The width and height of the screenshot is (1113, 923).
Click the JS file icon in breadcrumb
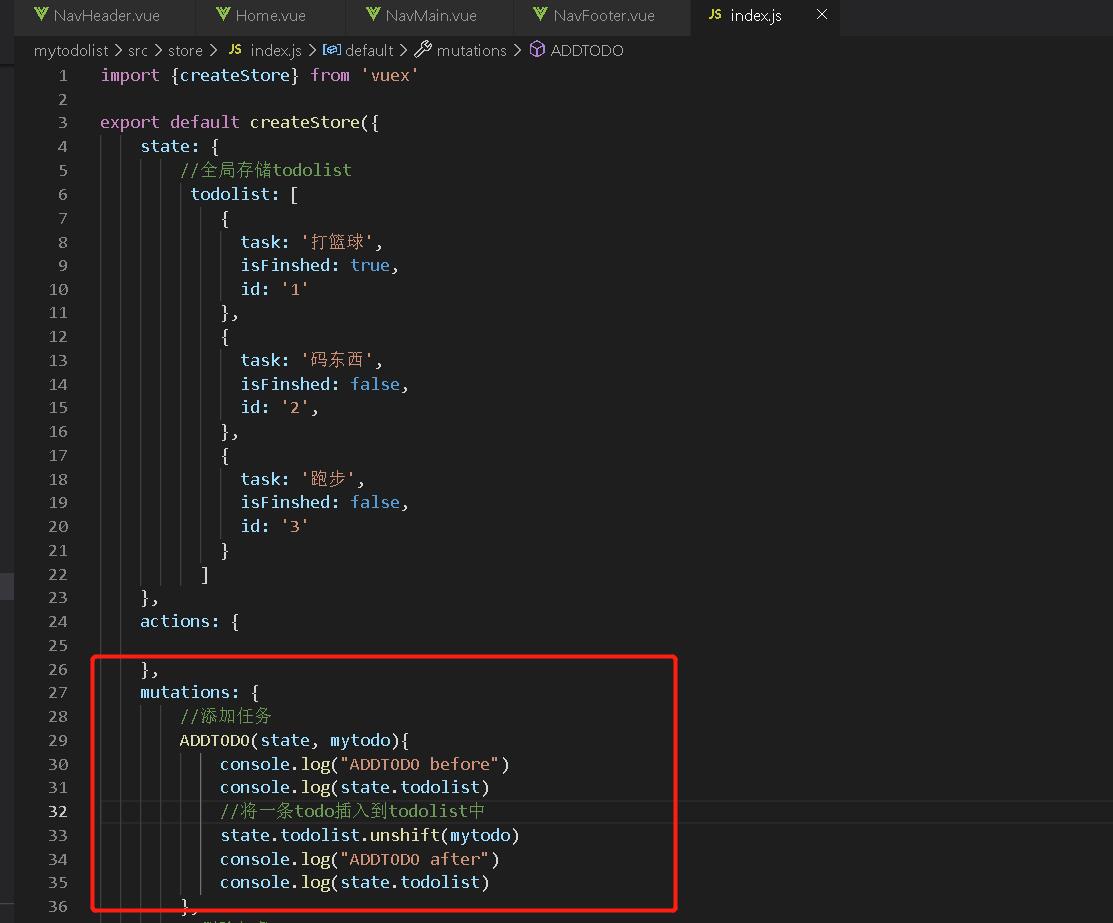point(235,50)
